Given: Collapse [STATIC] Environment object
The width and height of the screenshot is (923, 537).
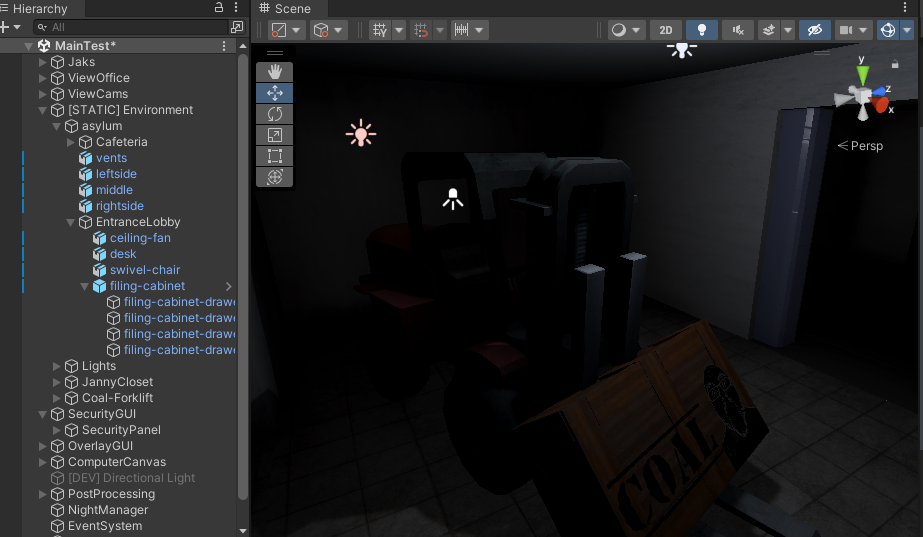Looking at the screenshot, I should pyautogui.click(x=42, y=110).
